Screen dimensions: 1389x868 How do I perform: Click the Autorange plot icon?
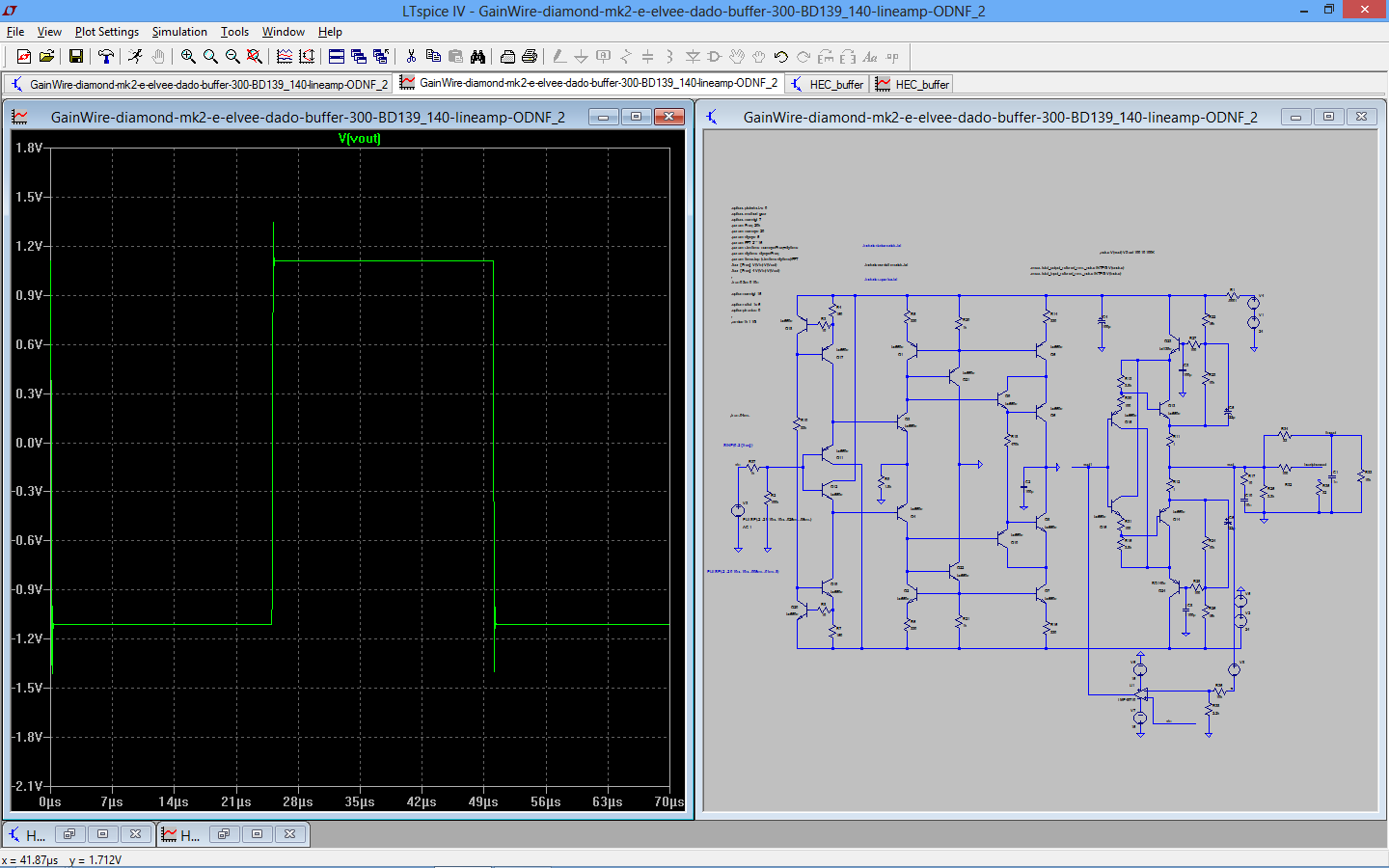(307, 57)
